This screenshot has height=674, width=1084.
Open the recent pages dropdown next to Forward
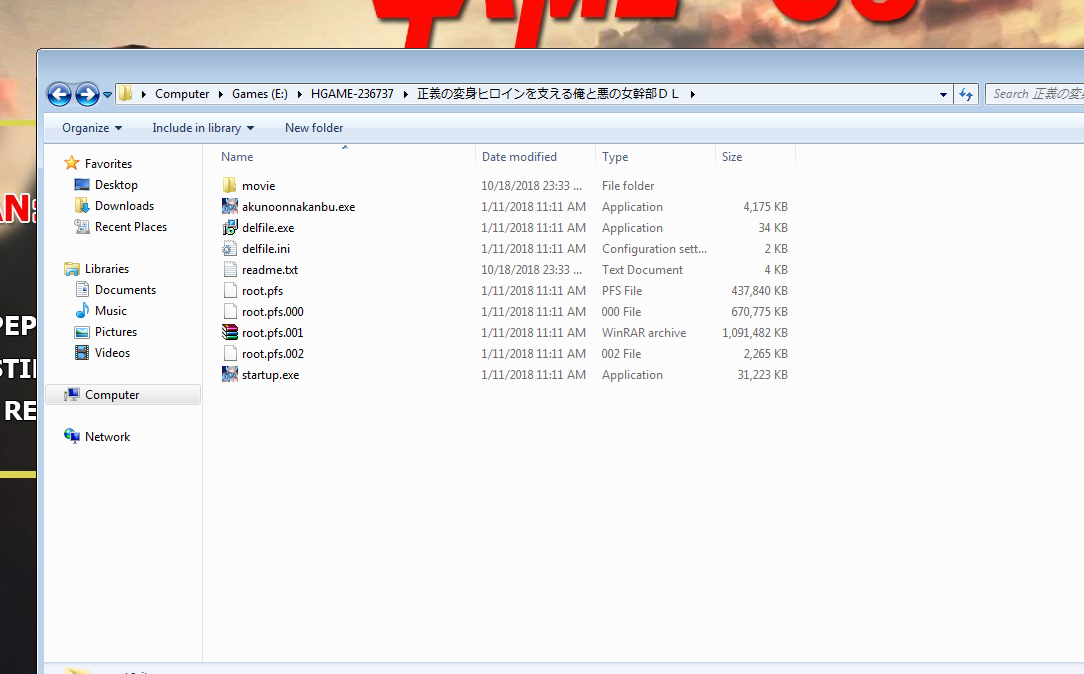(x=107, y=95)
